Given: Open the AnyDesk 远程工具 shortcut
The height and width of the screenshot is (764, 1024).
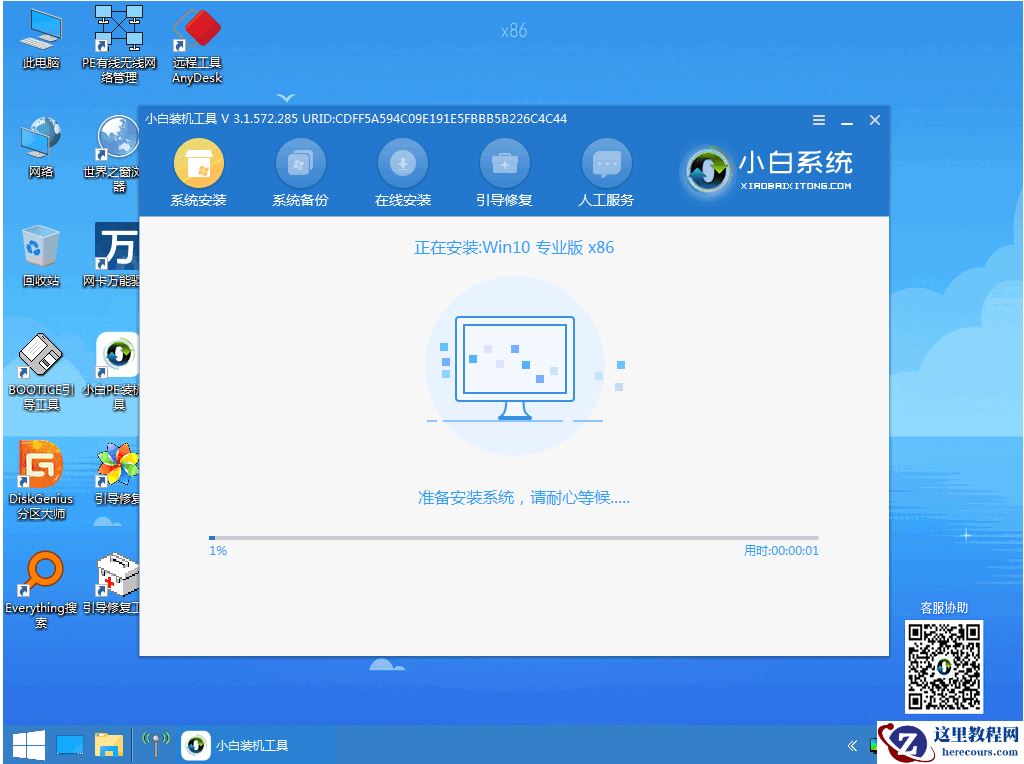Looking at the screenshot, I should (196, 40).
